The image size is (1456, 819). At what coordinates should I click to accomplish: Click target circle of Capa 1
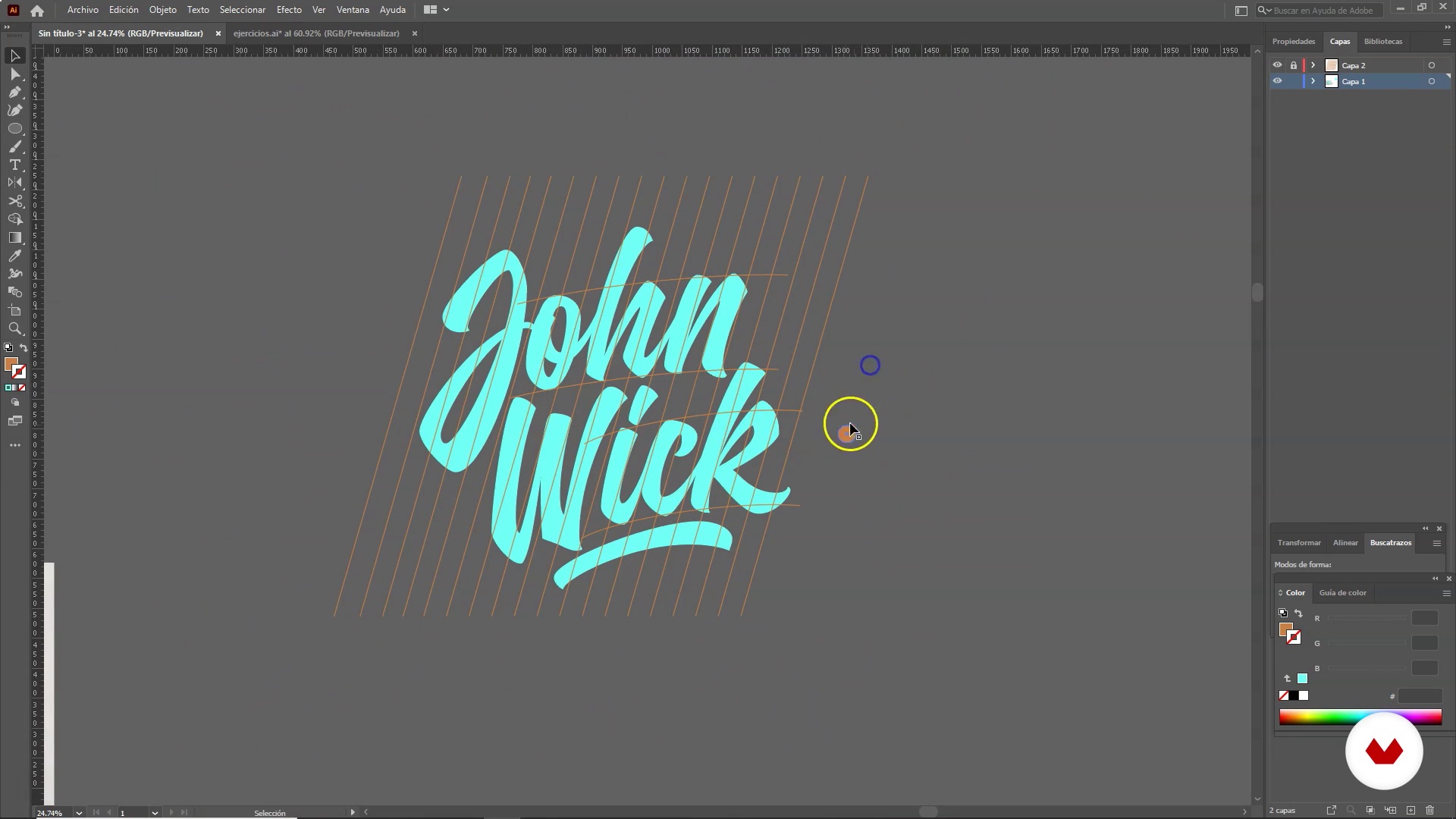point(1432,81)
